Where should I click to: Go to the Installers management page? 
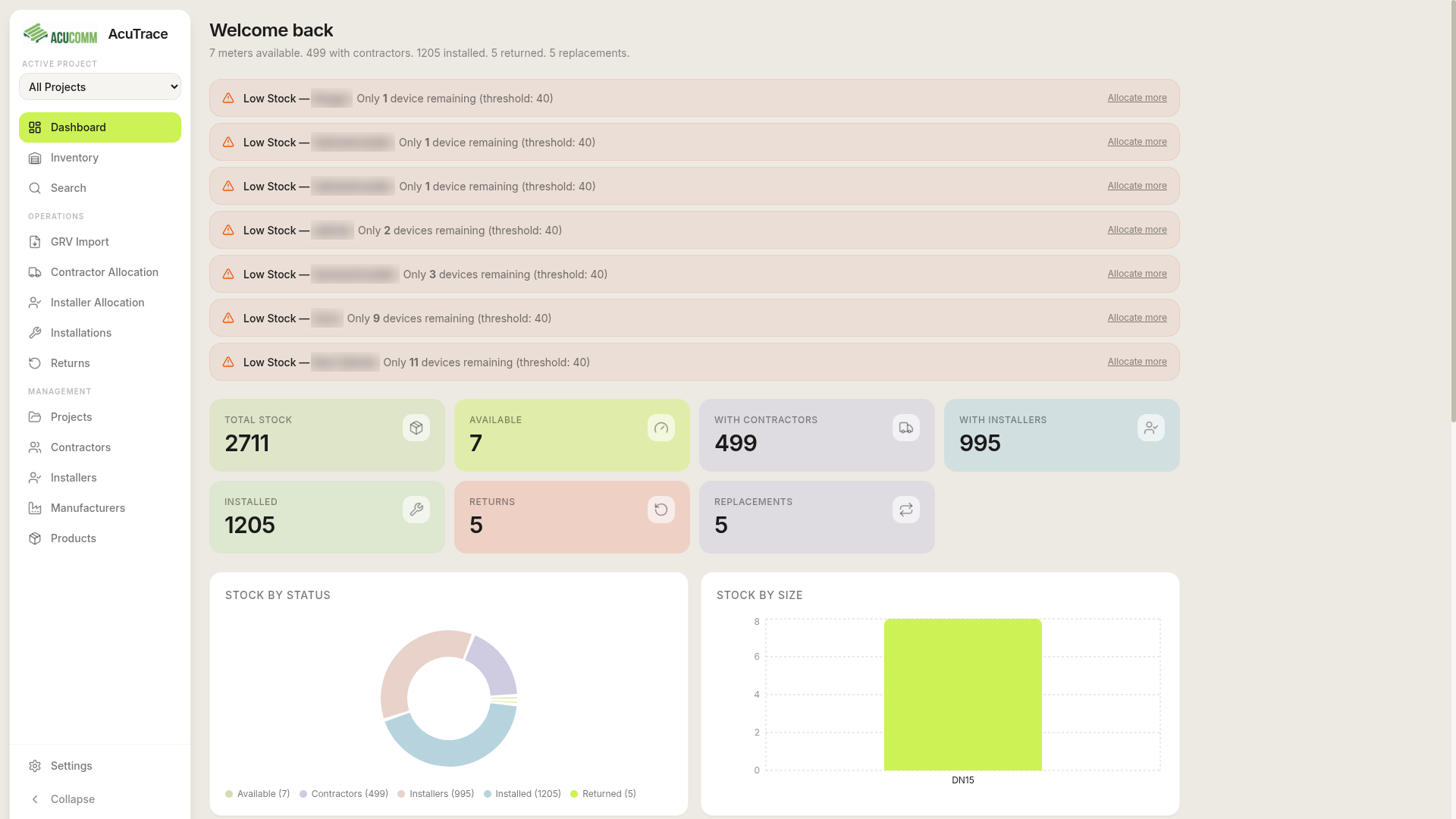click(100, 478)
